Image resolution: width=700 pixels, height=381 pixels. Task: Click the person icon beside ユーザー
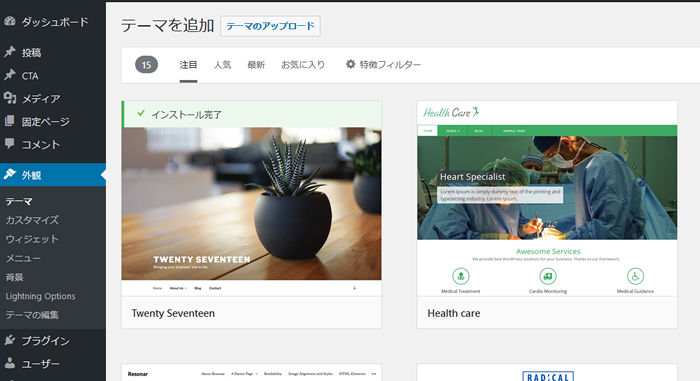9,363
